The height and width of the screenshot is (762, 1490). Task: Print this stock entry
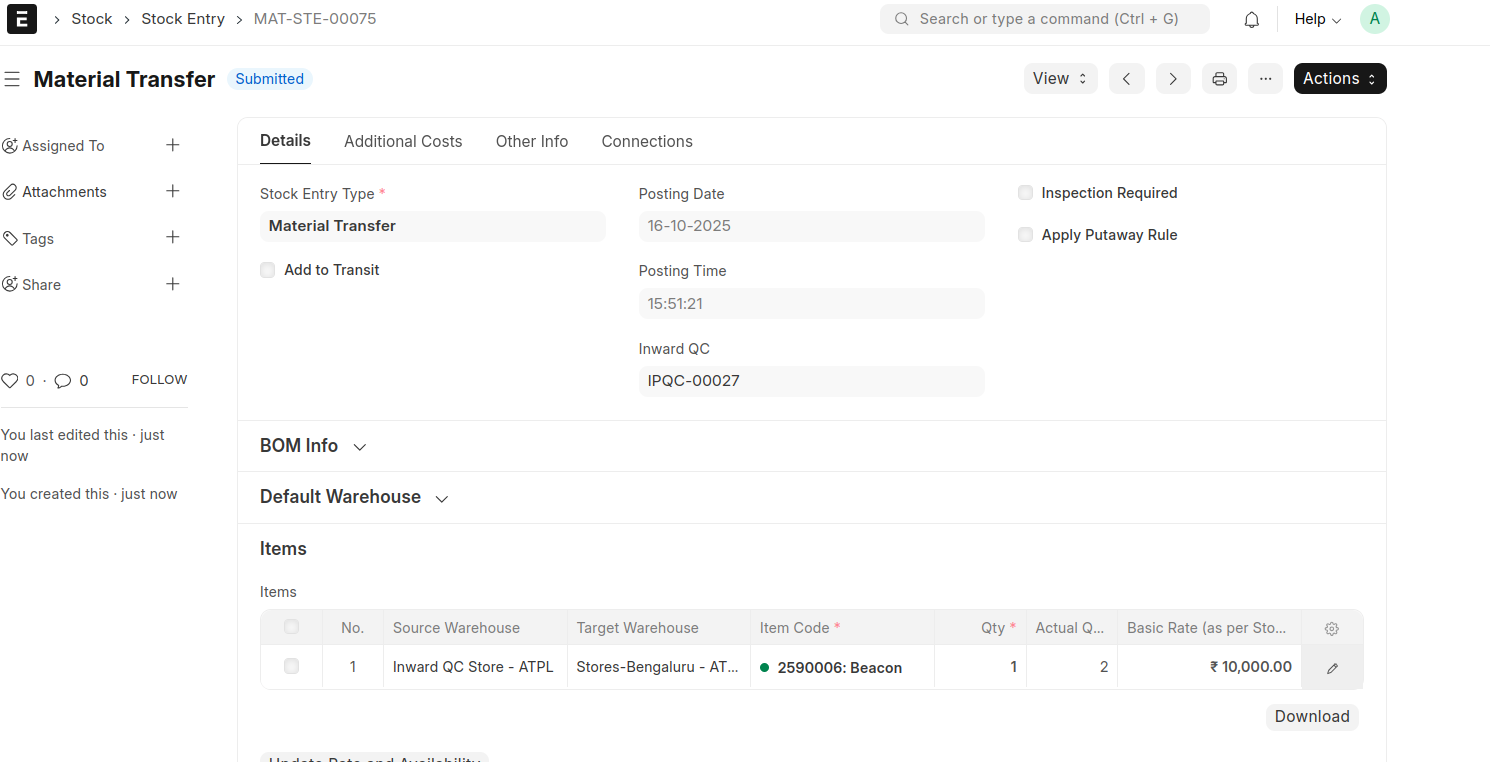(1219, 79)
